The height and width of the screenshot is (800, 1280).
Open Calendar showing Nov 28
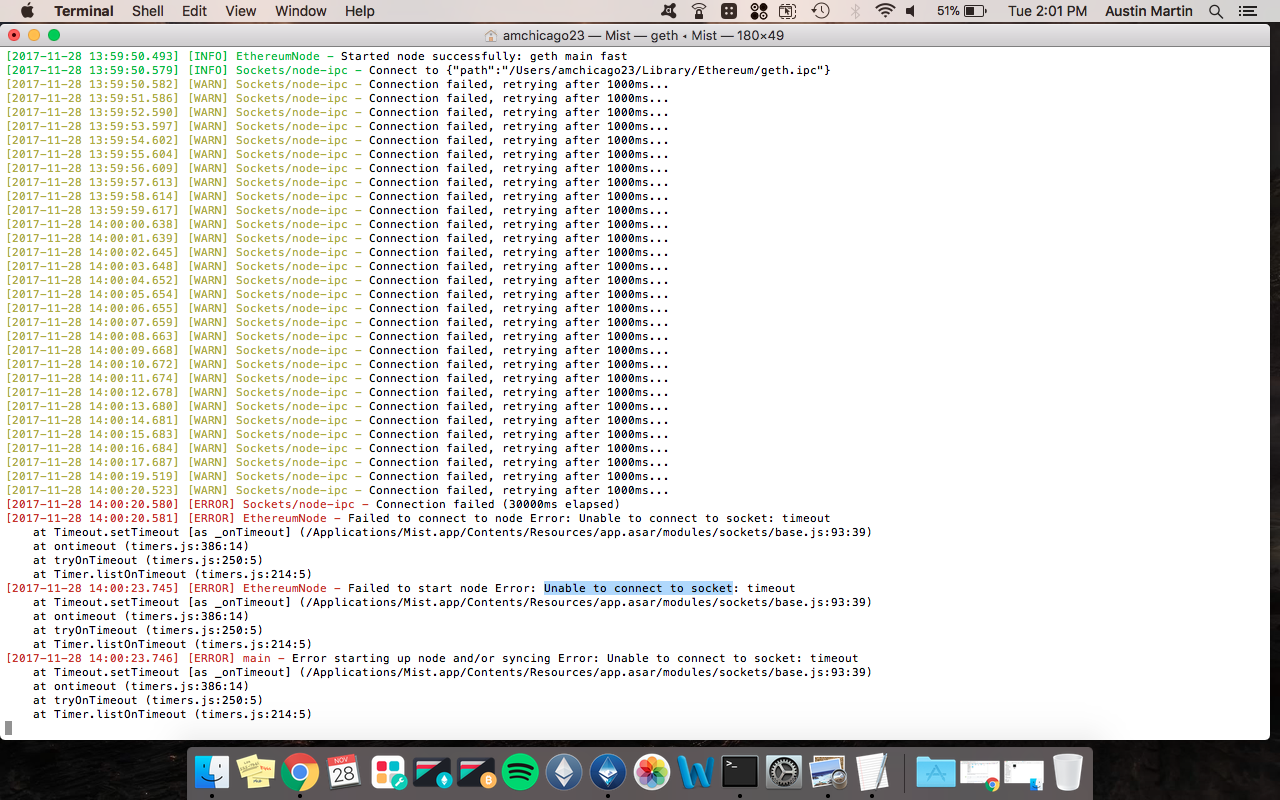point(343,771)
